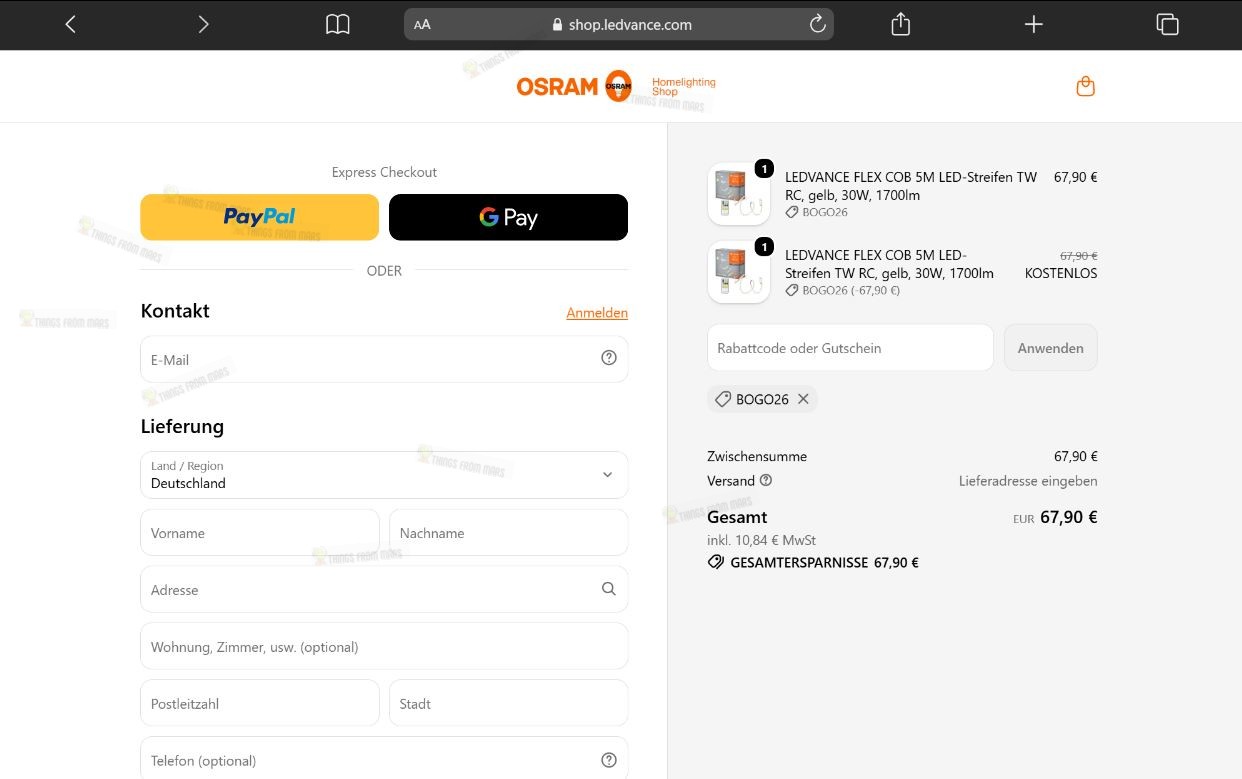Focus the Rabattcode oder Gutschein field

tap(850, 348)
